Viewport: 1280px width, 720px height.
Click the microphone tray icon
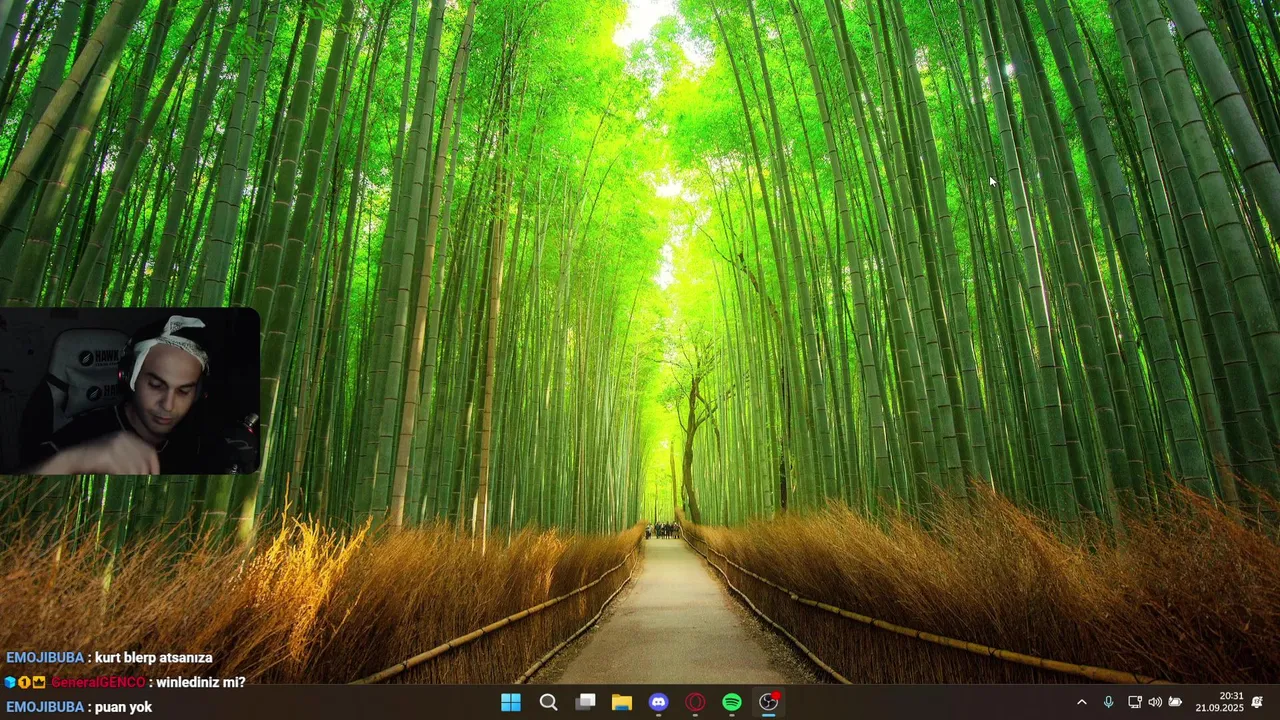click(1108, 702)
